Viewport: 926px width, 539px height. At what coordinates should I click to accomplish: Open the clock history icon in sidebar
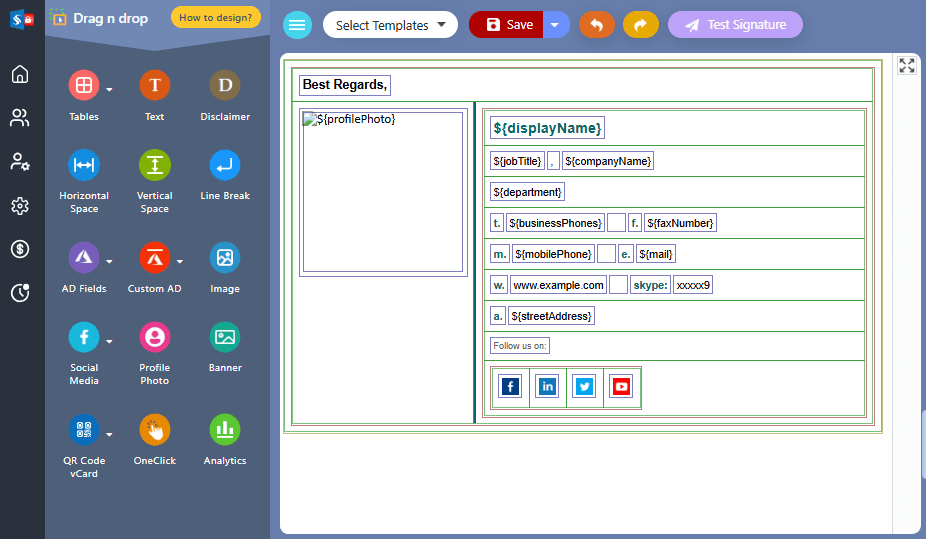coord(20,292)
